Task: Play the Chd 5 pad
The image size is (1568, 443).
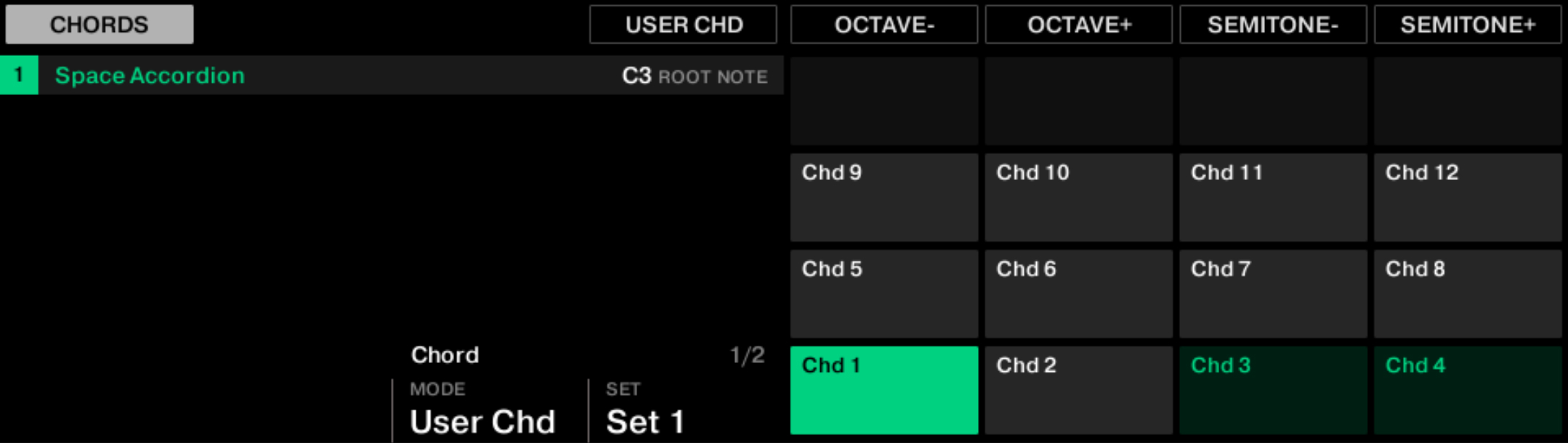Action: click(x=884, y=293)
